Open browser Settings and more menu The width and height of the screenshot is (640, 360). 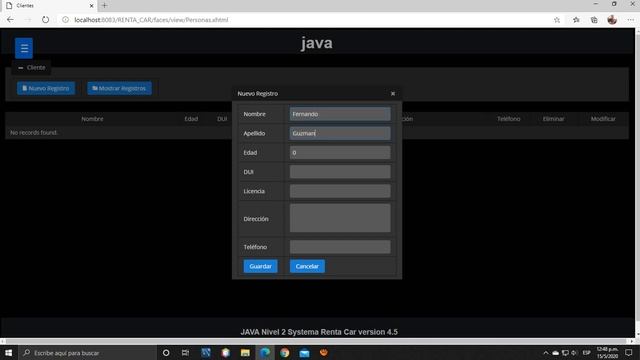[x=631, y=20]
